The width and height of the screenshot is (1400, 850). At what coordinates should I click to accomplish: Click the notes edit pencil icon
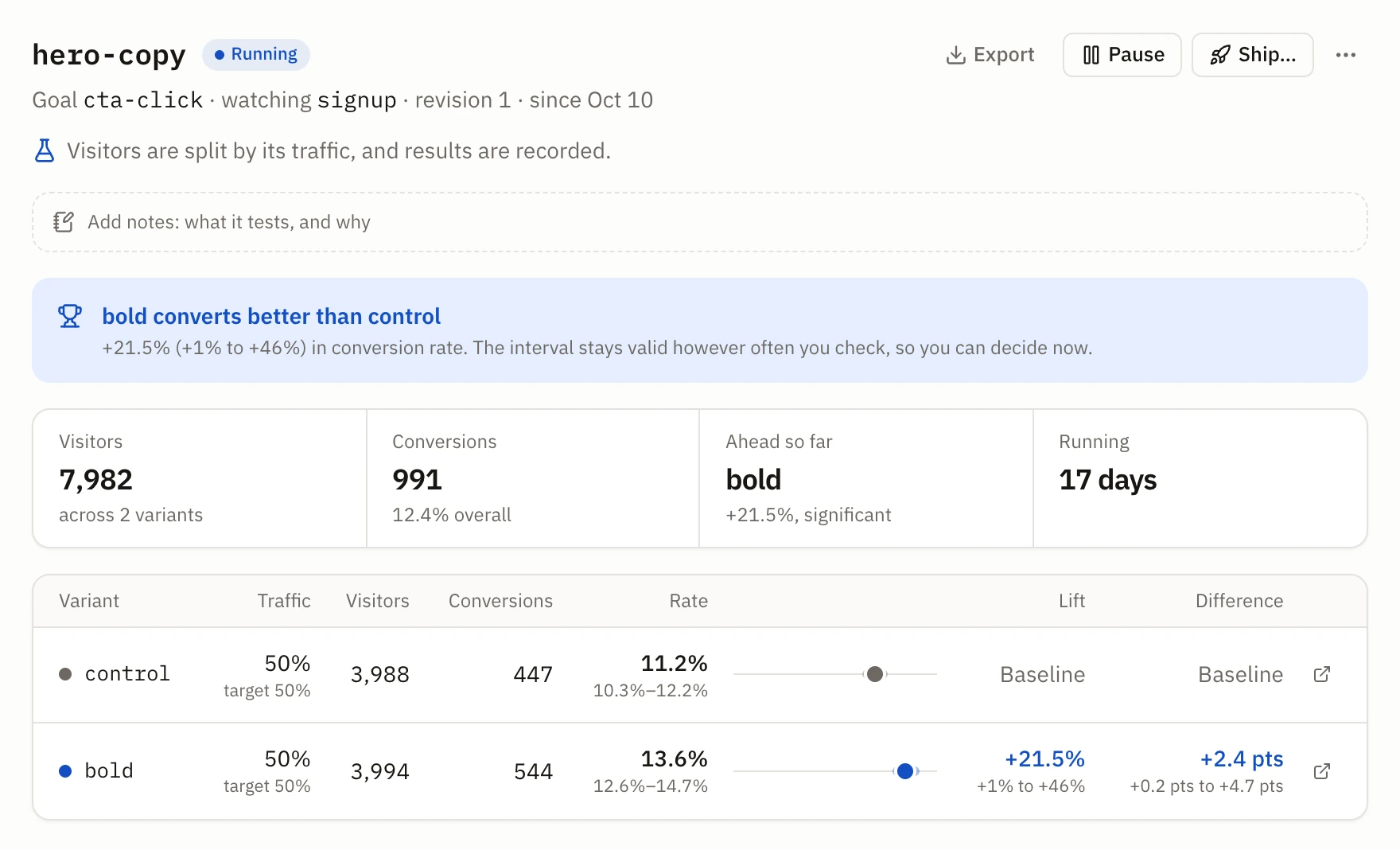[x=64, y=222]
